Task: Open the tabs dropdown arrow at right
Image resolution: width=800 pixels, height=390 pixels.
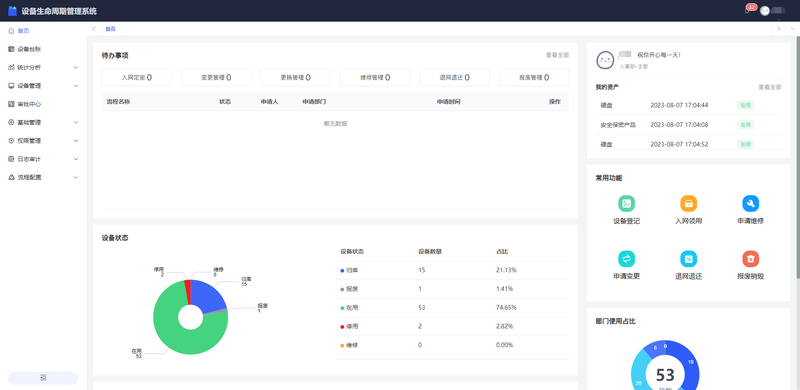Action: [x=793, y=29]
